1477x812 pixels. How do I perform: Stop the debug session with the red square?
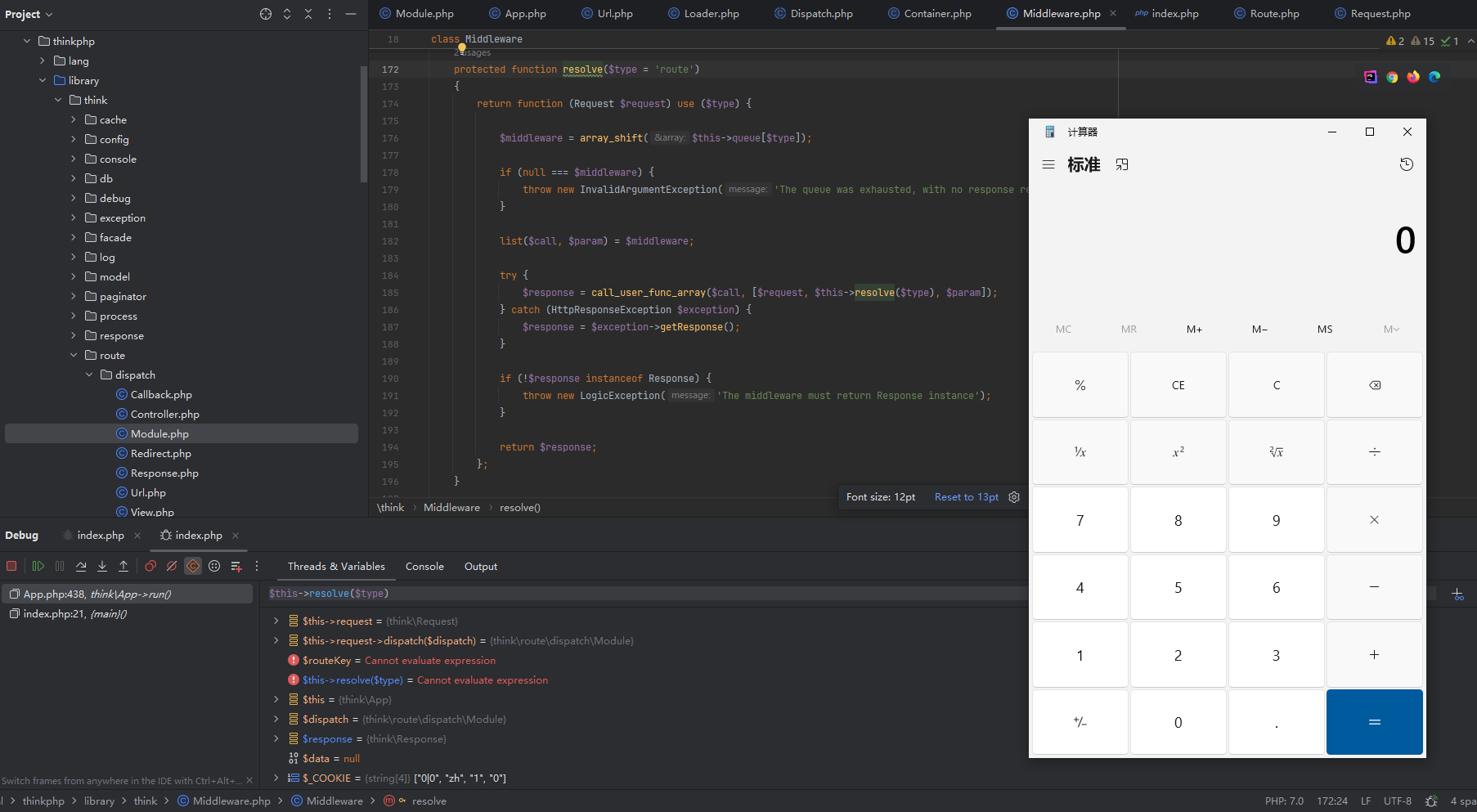point(11,566)
